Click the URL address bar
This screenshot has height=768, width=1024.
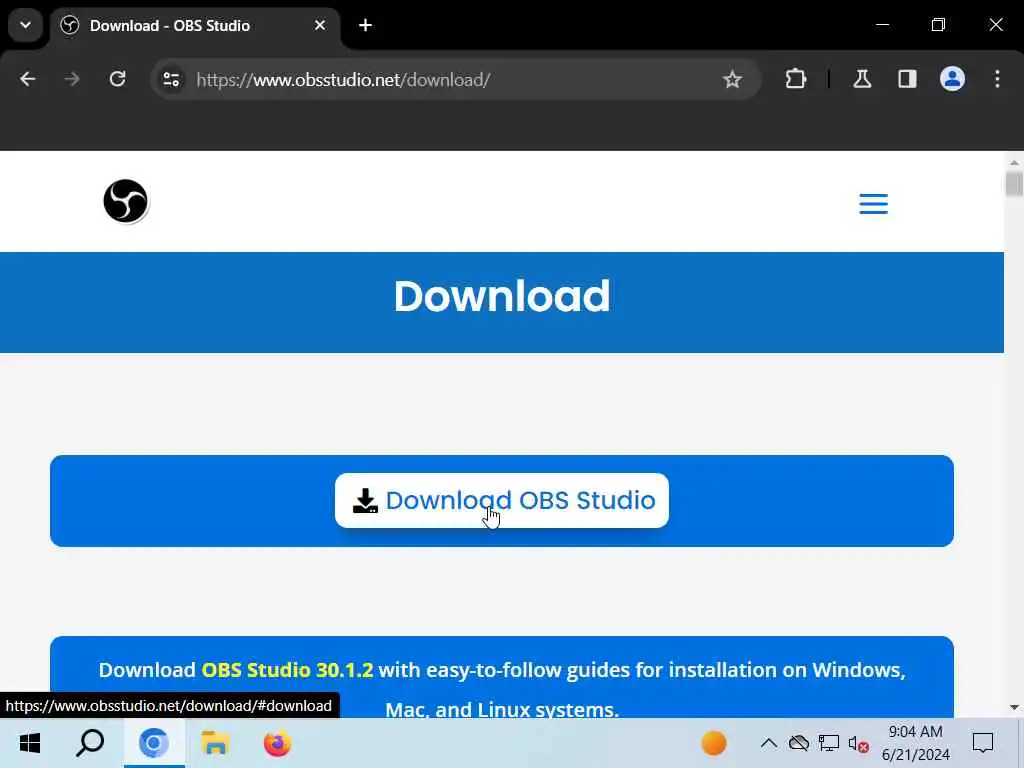[x=457, y=80]
